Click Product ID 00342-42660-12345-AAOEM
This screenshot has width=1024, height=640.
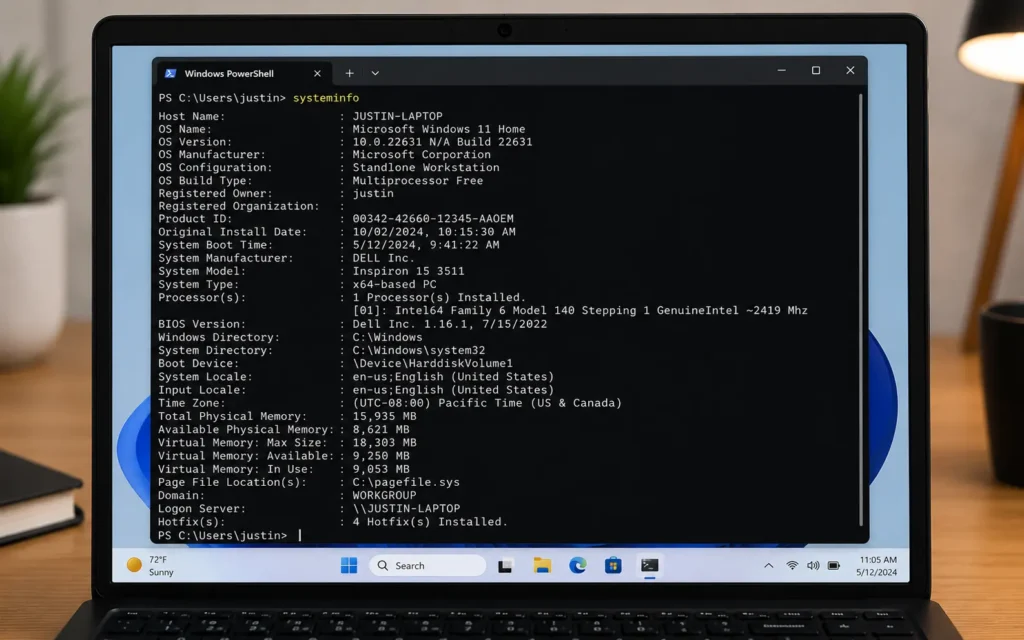pos(433,219)
